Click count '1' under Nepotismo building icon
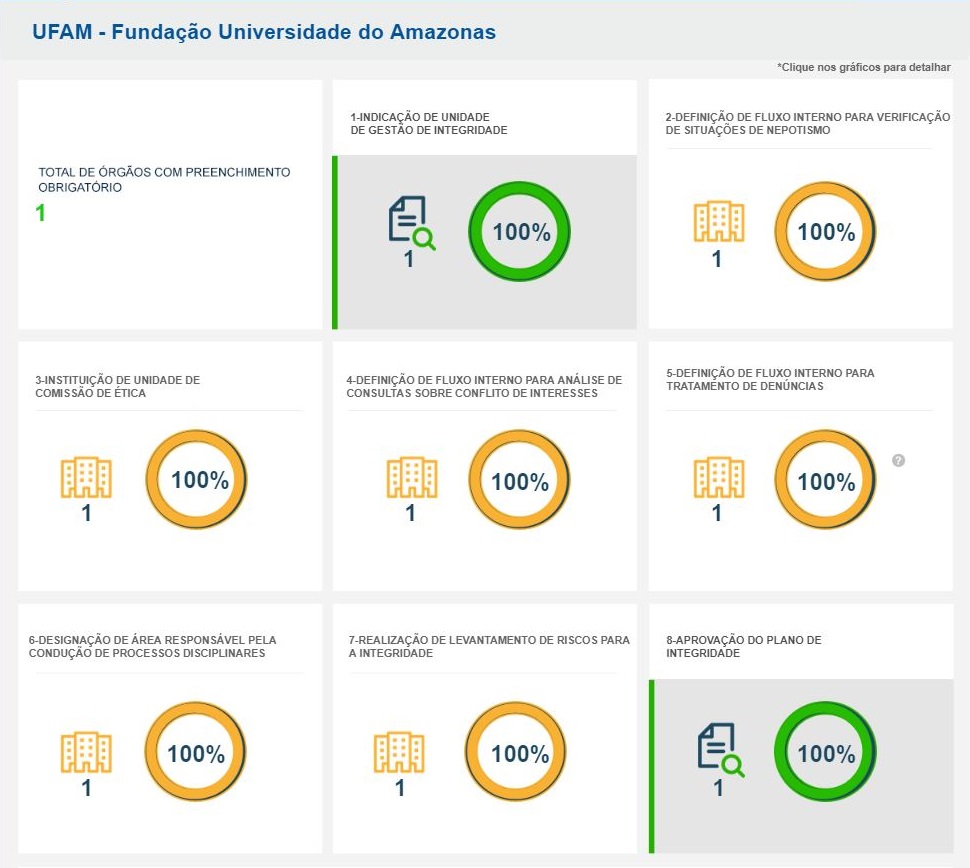This screenshot has height=868, width=970. pyautogui.click(x=716, y=259)
